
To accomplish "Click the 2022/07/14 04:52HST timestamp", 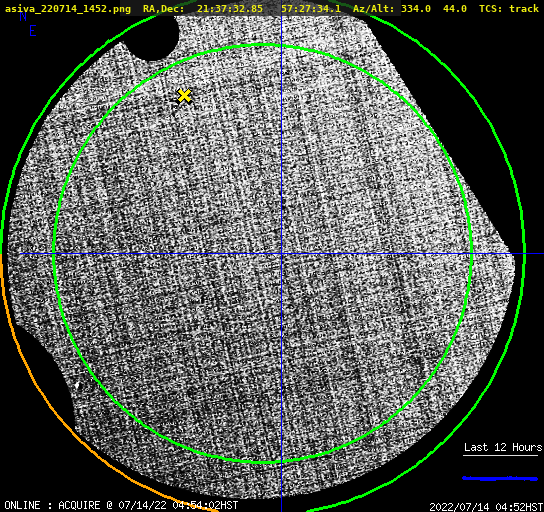I will 486,507.
